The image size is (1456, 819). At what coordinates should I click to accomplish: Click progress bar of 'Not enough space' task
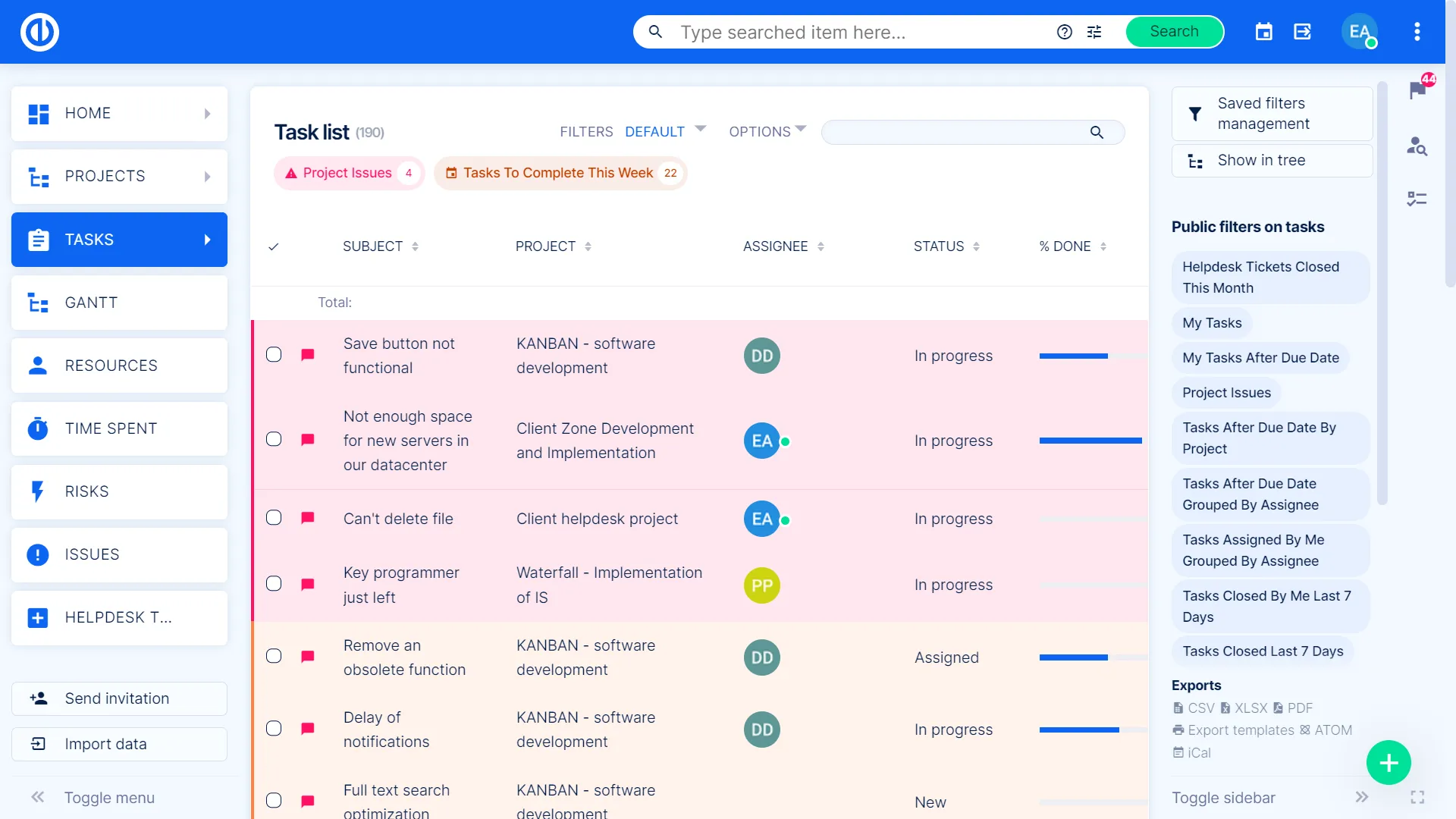[1090, 441]
